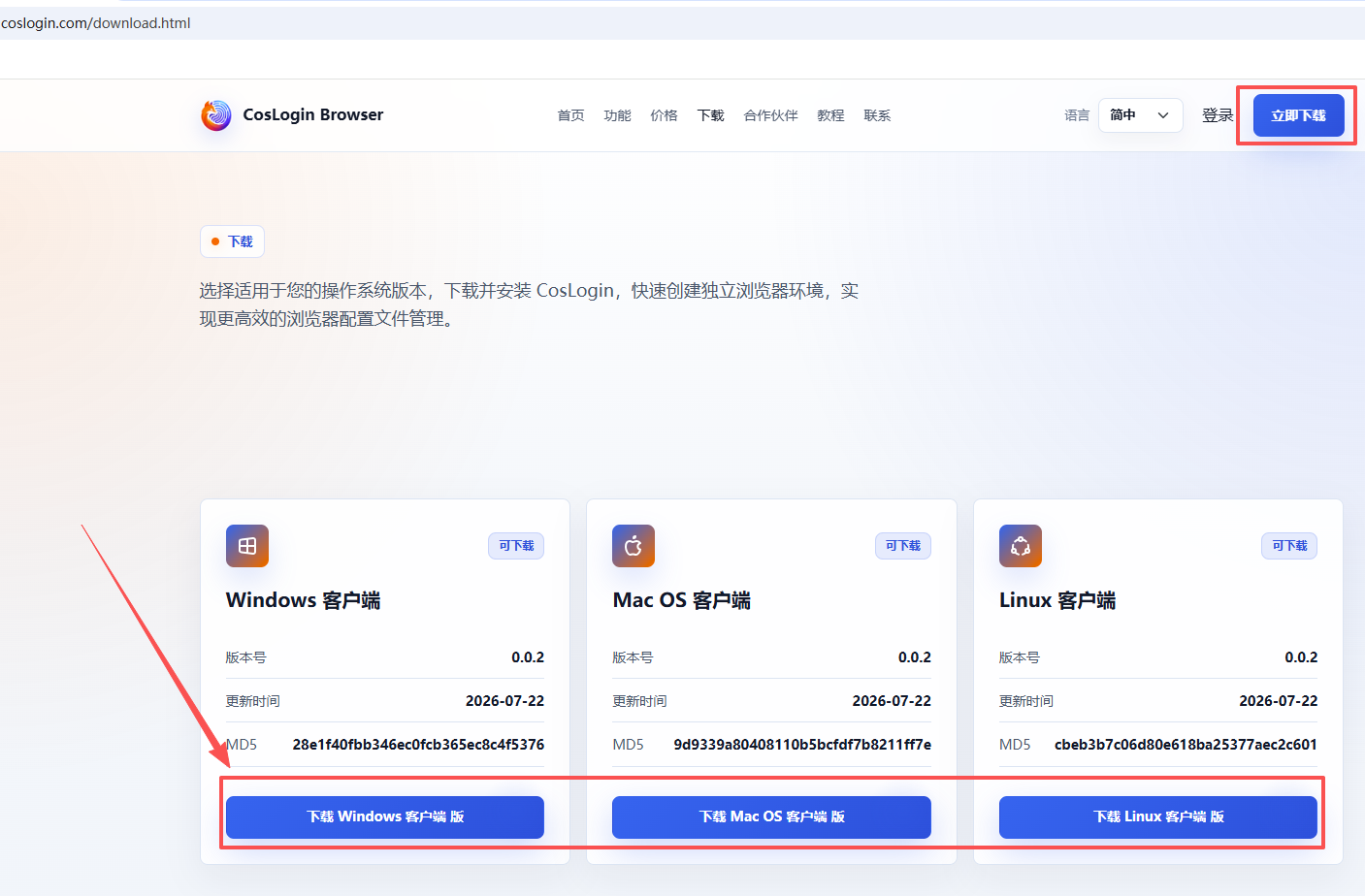Go to 首页 in the navigation
Screen dimensions: 1365x896
tap(570, 115)
